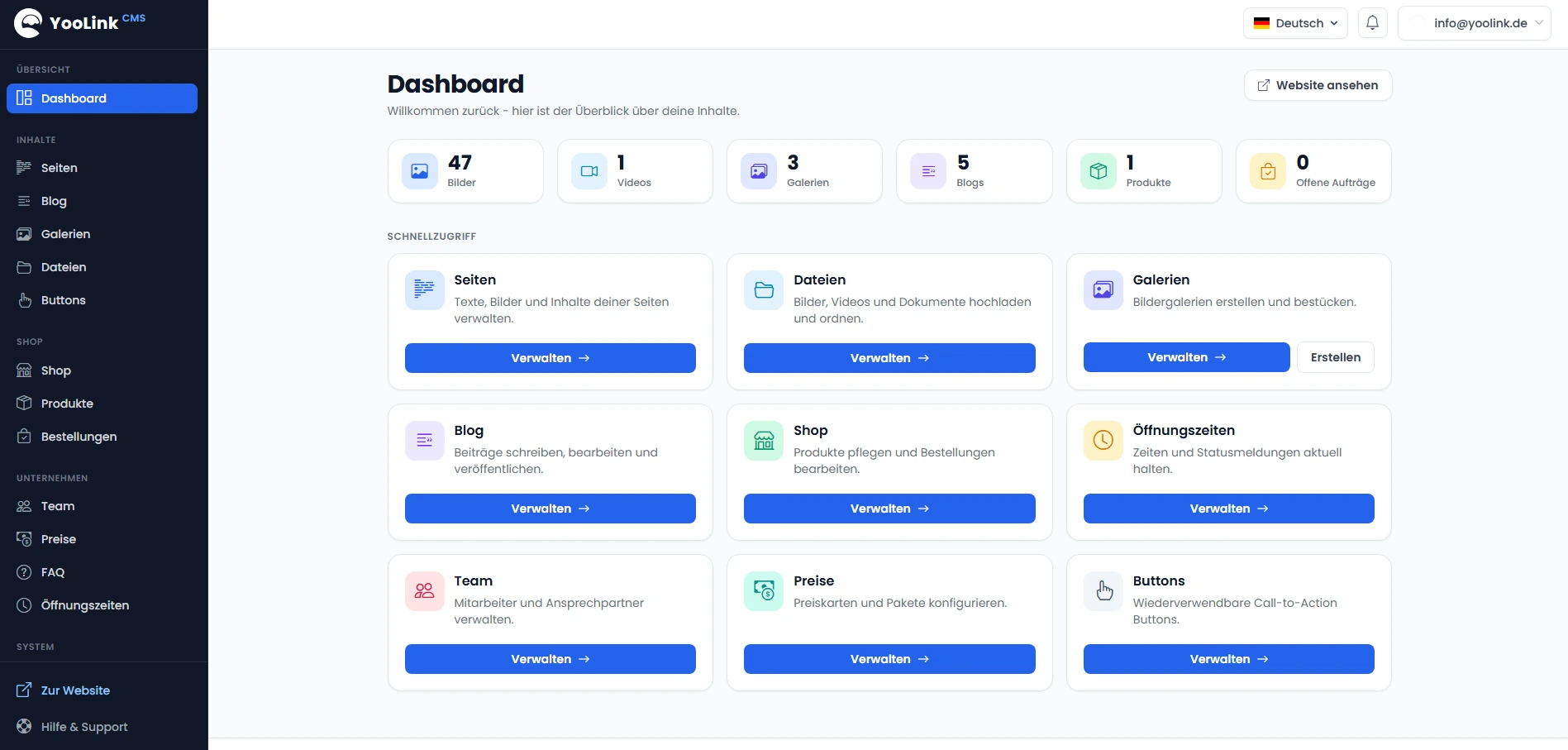Expand the info@yoolink.de account menu
Screen dimensions: 1568x750
(1474, 23)
